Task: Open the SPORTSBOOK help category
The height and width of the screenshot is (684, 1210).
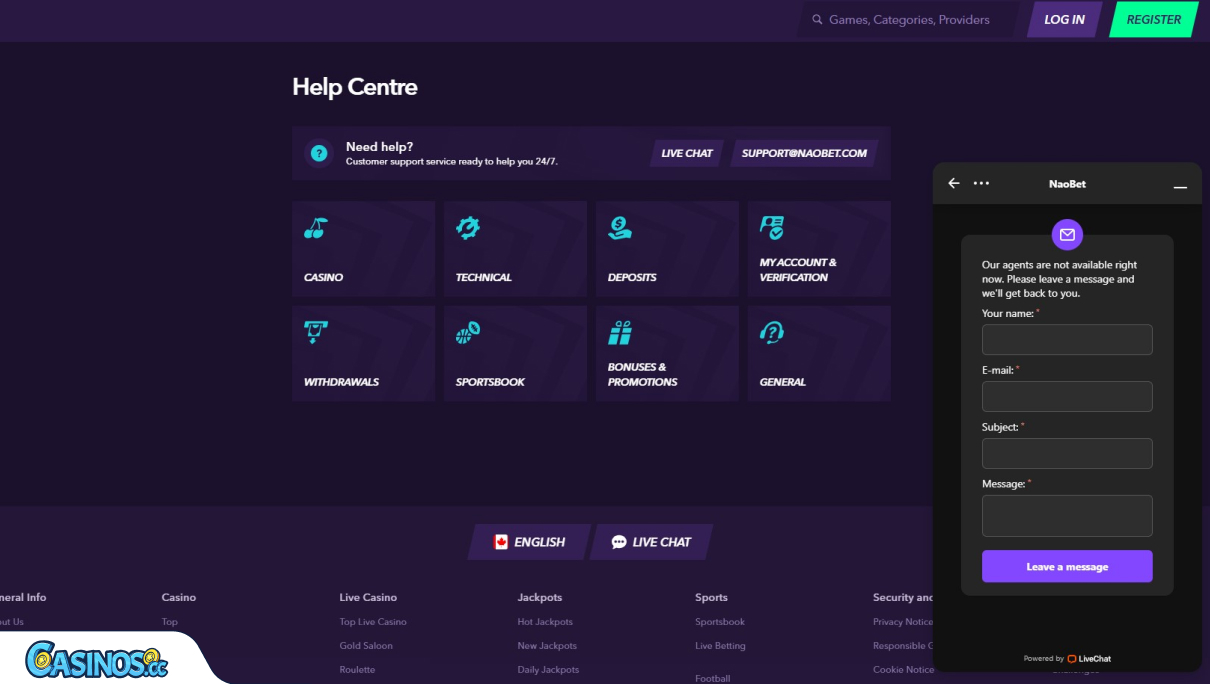Action: pos(515,353)
